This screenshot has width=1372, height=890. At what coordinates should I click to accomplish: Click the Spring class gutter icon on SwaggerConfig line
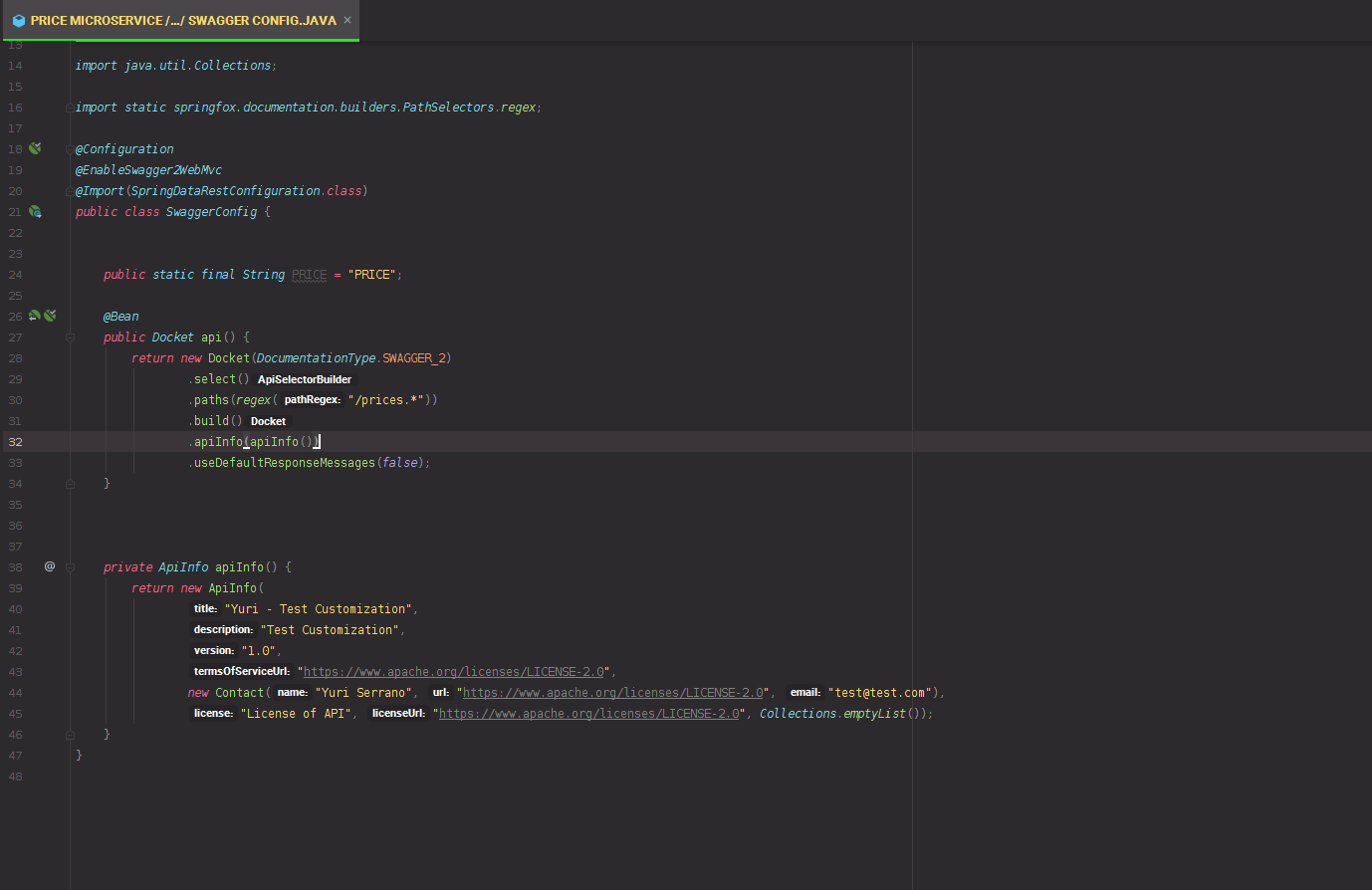coord(35,211)
